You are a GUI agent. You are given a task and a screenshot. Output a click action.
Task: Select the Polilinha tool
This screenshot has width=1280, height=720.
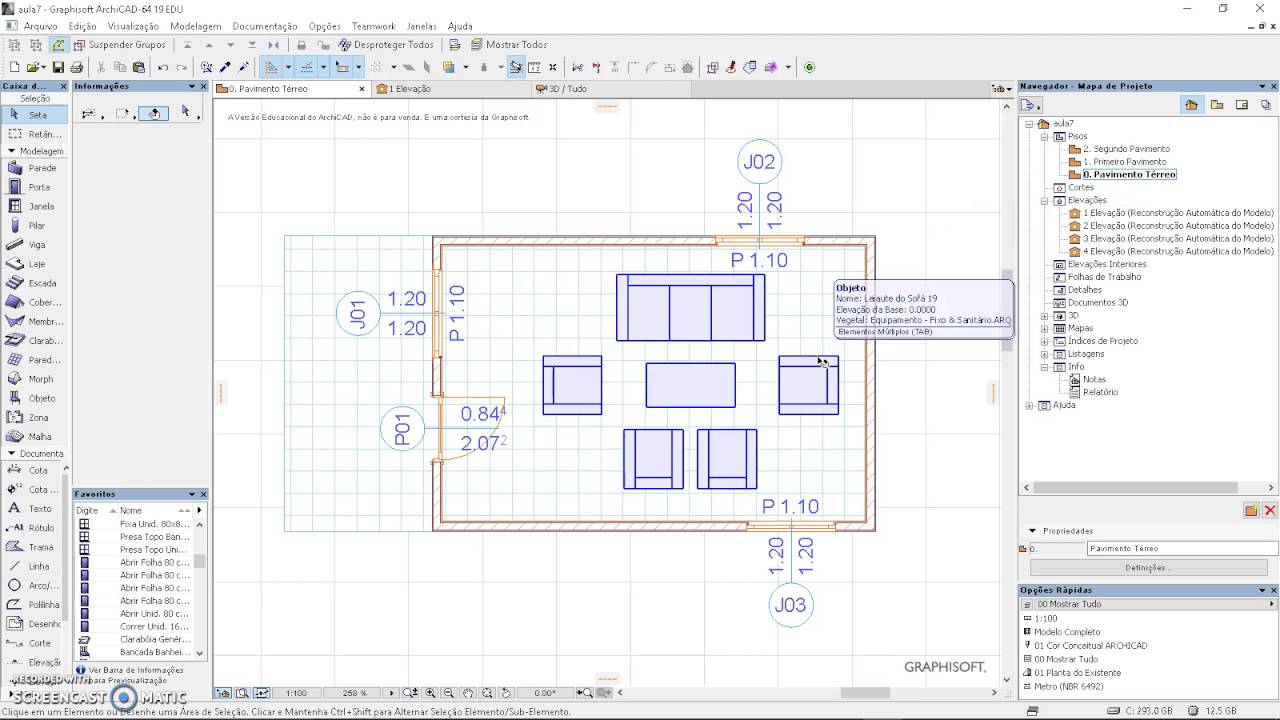(x=32, y=604)
